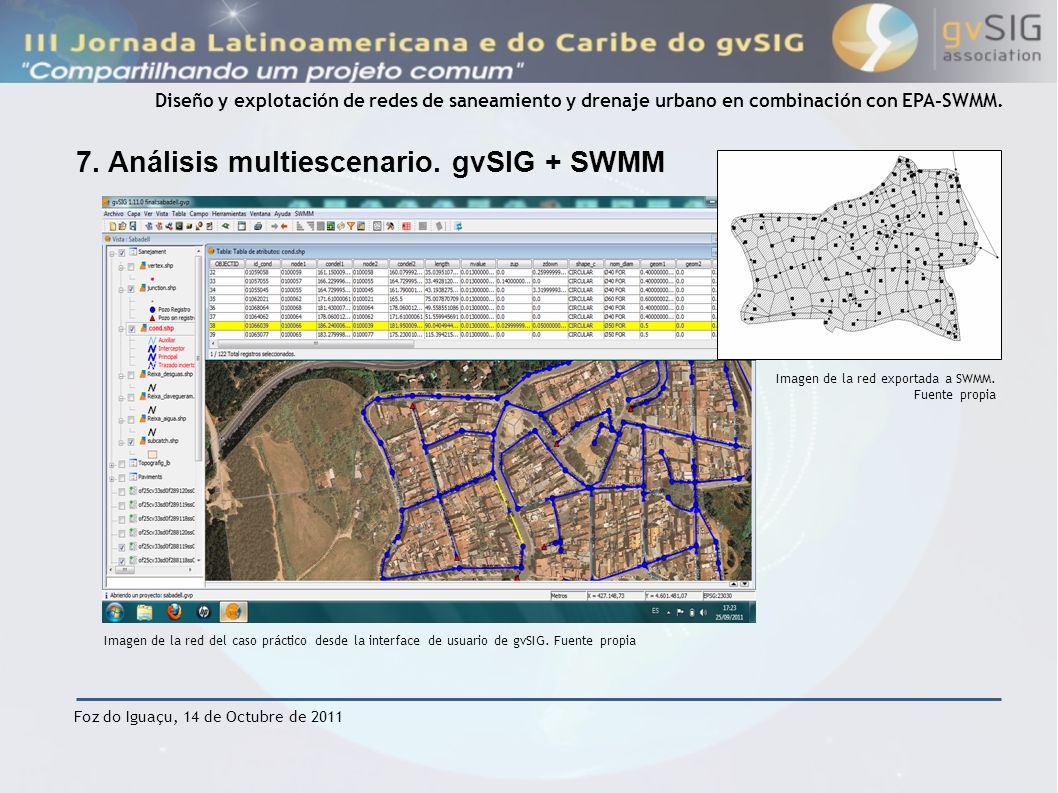This screenshot has height=793, width=1058.
Task: Click the gvSIG taskbar button
Action: tap(233, 612)
